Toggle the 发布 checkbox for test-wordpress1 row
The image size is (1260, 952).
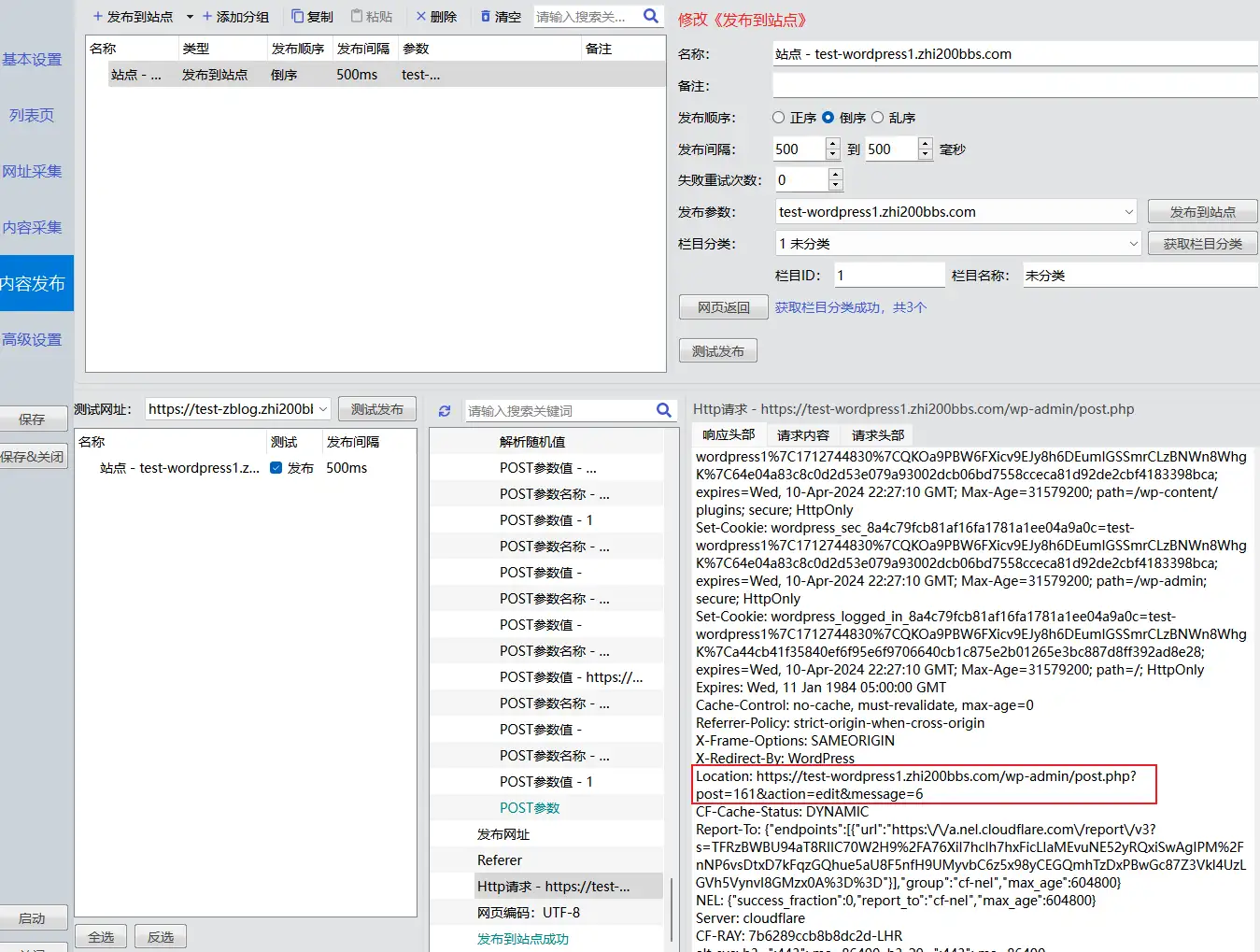click(276, 468)
